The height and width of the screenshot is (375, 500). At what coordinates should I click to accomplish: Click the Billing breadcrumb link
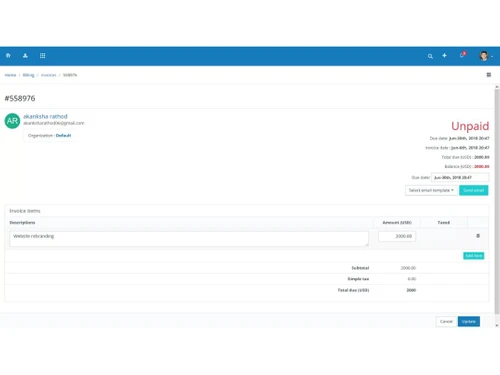point(28,75)
